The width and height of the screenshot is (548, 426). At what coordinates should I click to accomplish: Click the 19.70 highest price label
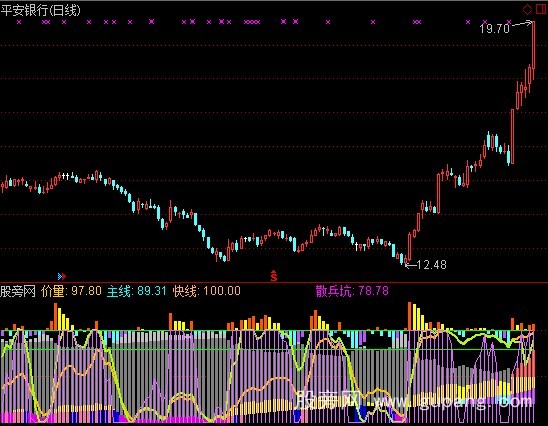coord(495,29)
